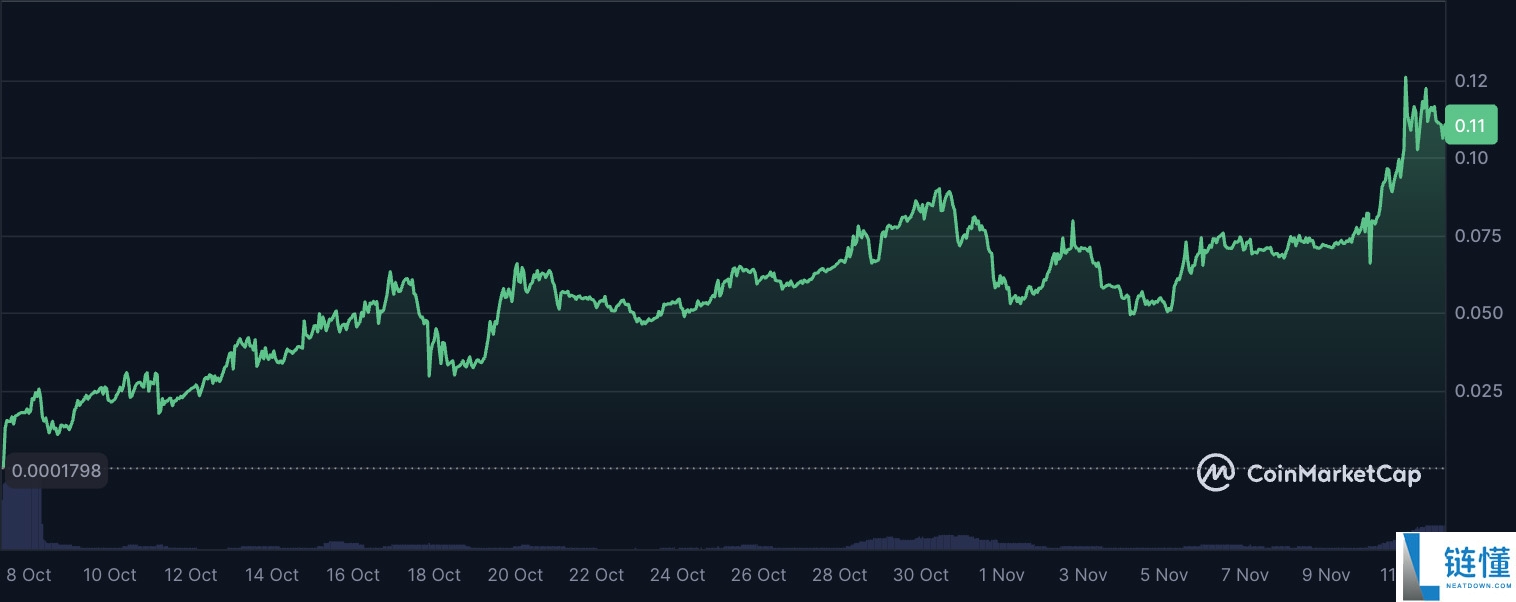This screenshot has height=602, width=1516.
Task: Click the blue L-shaped Neatdown logo icon
Action: coord(1420,565)
